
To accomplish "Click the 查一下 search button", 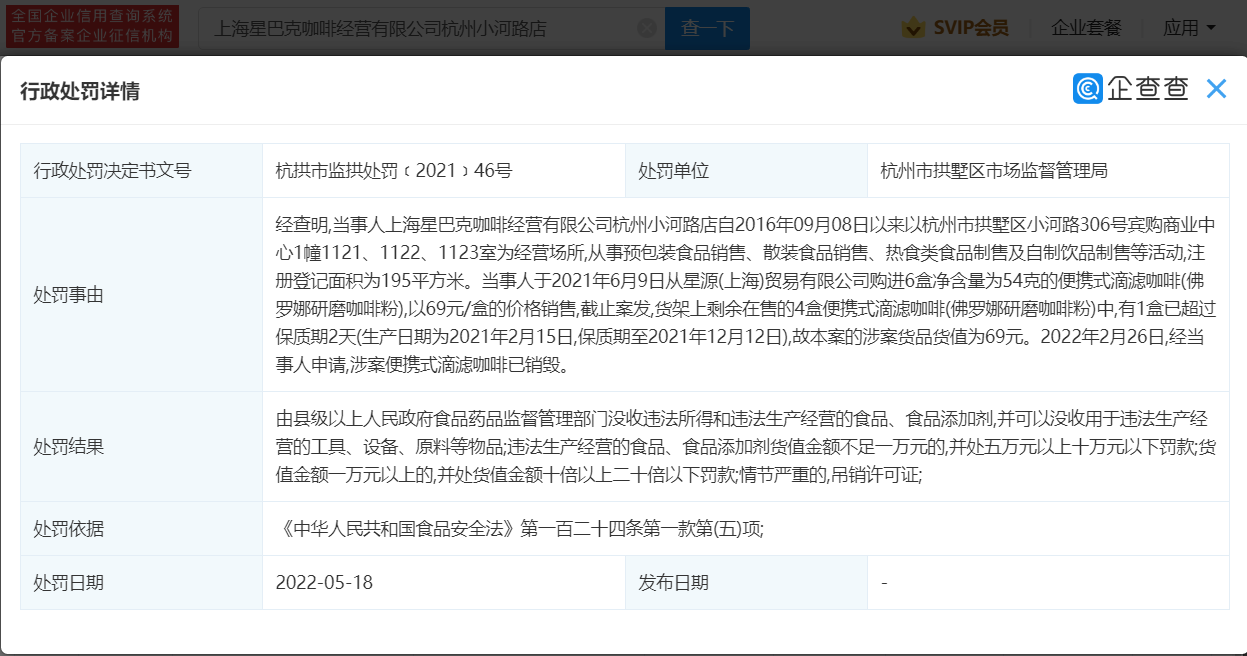I will point(707,28).
